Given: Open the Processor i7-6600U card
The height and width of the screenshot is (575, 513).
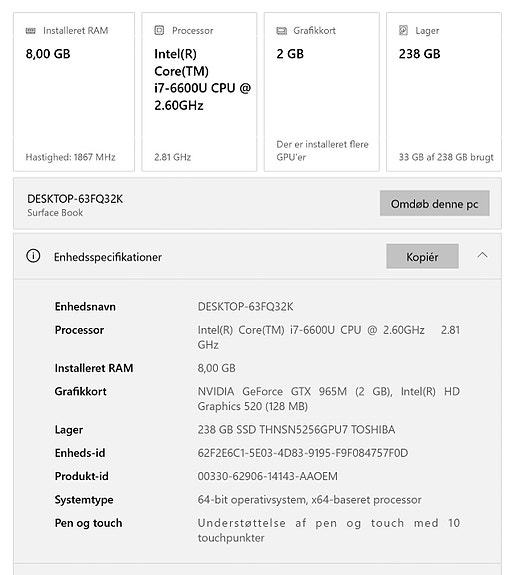Looking at the screenshot, I should 199,92.
